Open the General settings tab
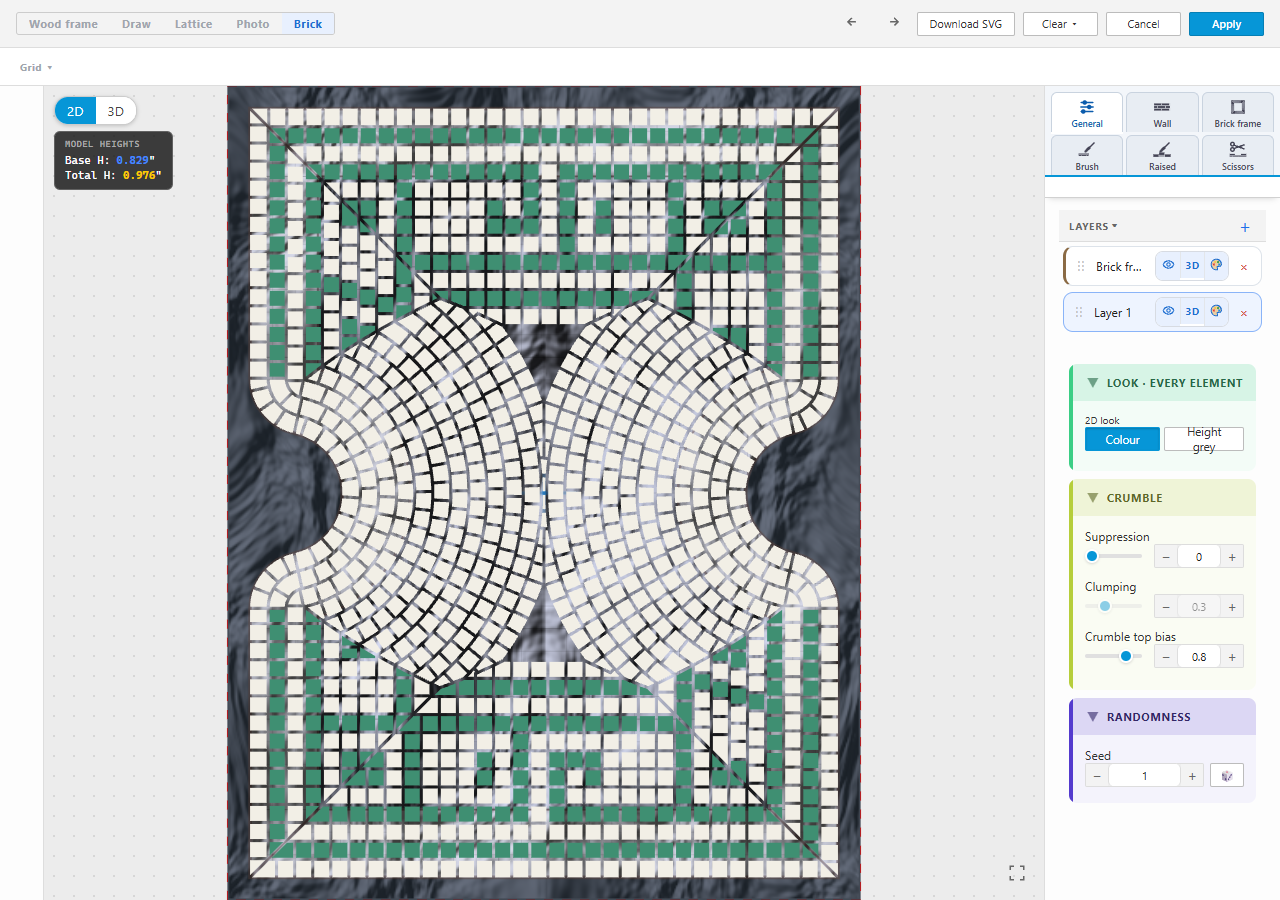The width and height of the screenshot is (1280, 900). (1087, 112)
